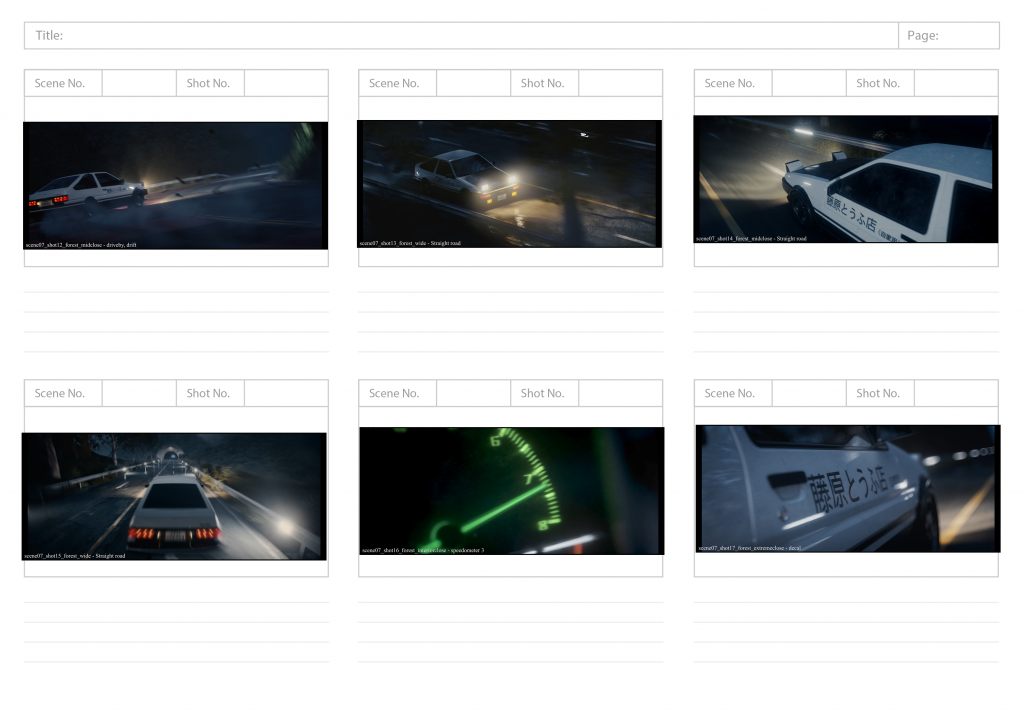
Task: Select the empty Scene No. box above shot14 panel
Action: [809, 83]
